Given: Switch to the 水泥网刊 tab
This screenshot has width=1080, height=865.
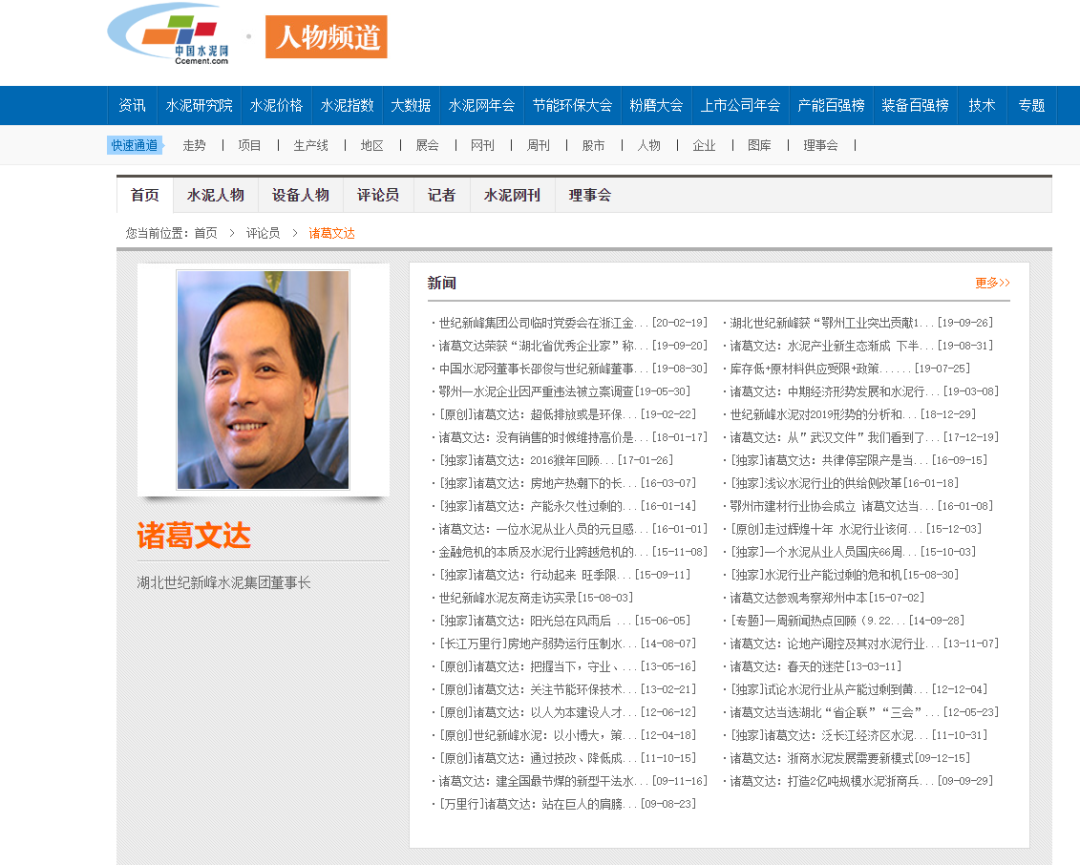Looking at the screenshot, I should pos(512,195).
